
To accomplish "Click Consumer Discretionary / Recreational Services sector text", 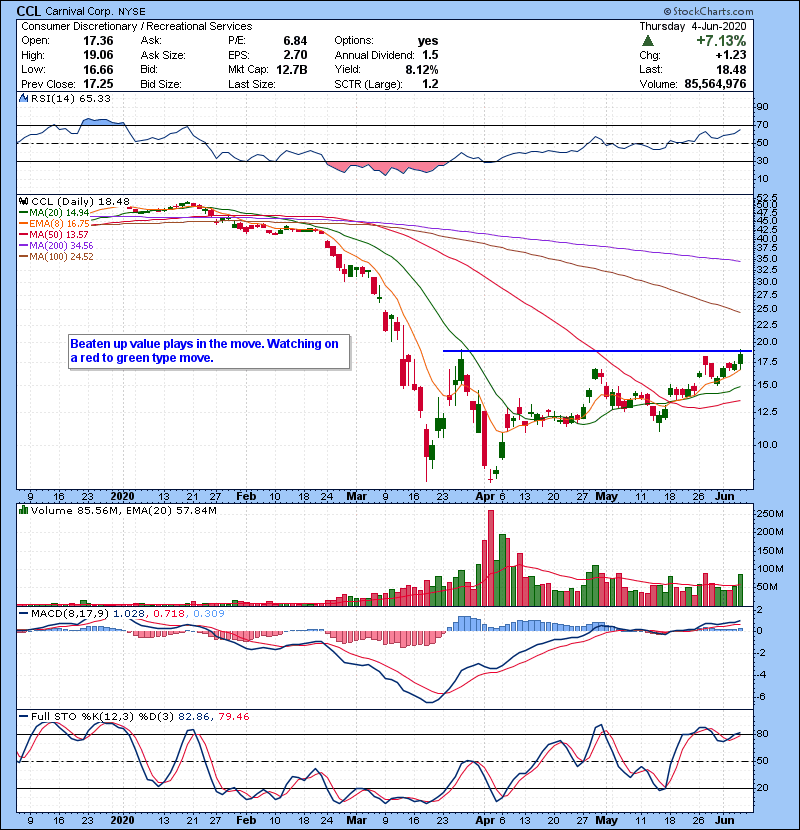I will click(x=137, y=26).
